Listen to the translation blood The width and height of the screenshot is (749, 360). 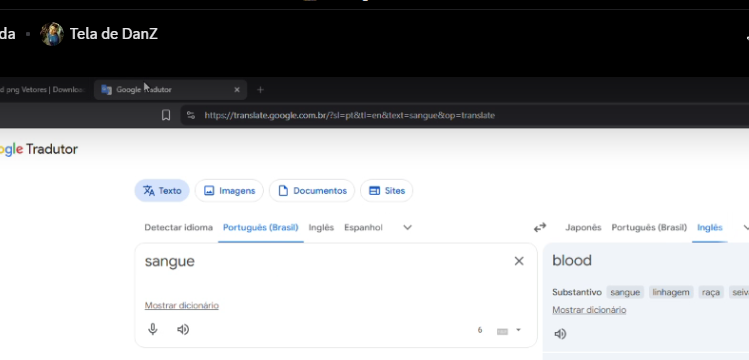pos(560,334)
